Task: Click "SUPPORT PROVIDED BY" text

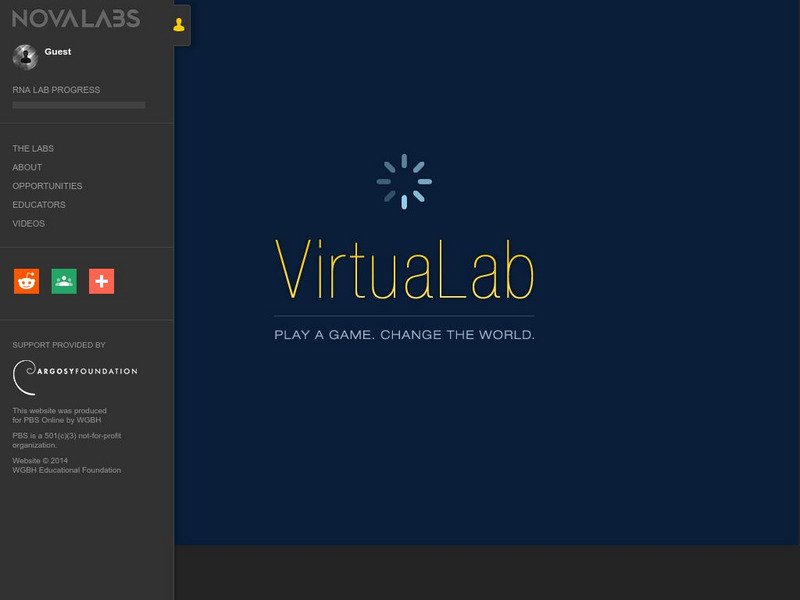Action: pyautogui.click(x=59, y=345)
